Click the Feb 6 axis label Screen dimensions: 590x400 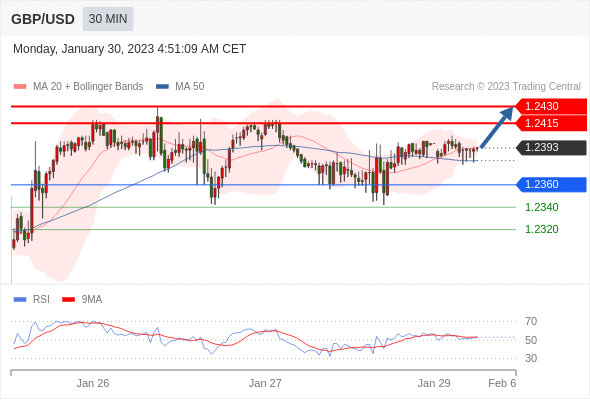(502, 383)
